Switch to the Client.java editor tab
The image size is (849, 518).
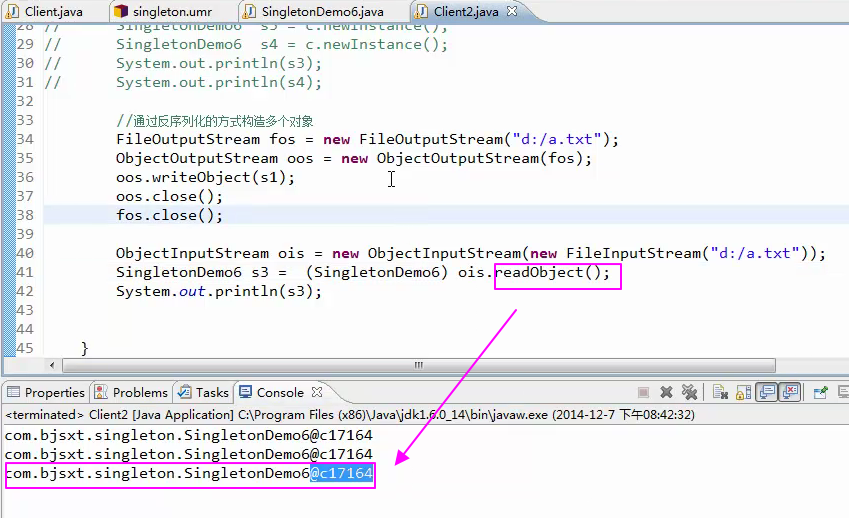click(x=44, y=11)
